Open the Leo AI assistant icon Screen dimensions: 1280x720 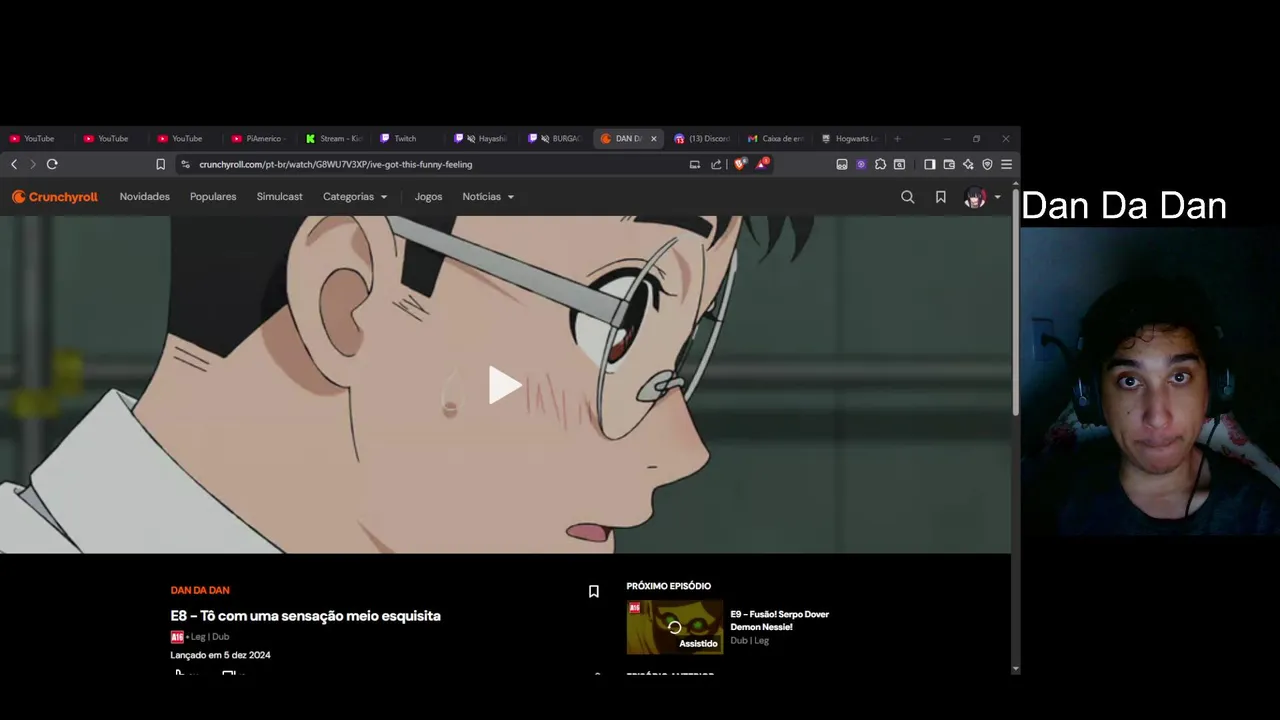pos(968,164)
